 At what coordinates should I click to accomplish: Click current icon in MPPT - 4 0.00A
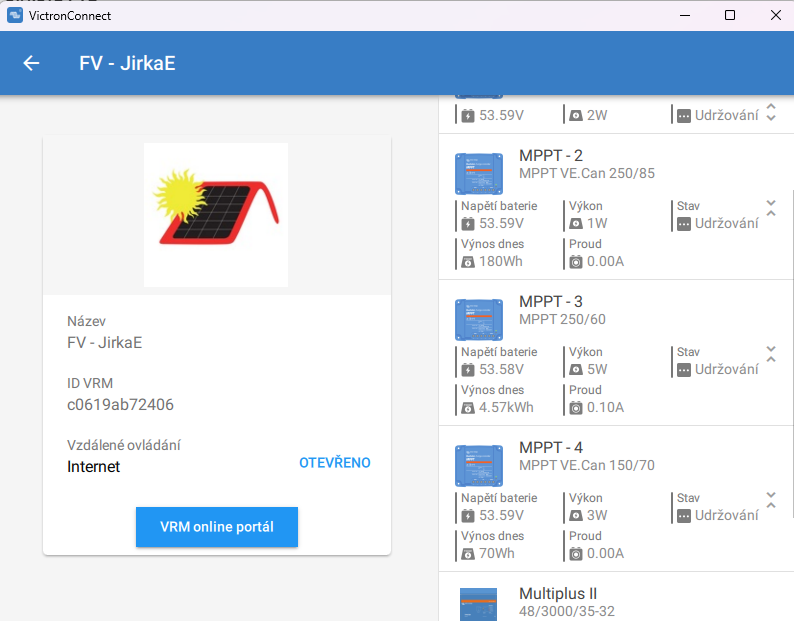(x=576, y=554)
